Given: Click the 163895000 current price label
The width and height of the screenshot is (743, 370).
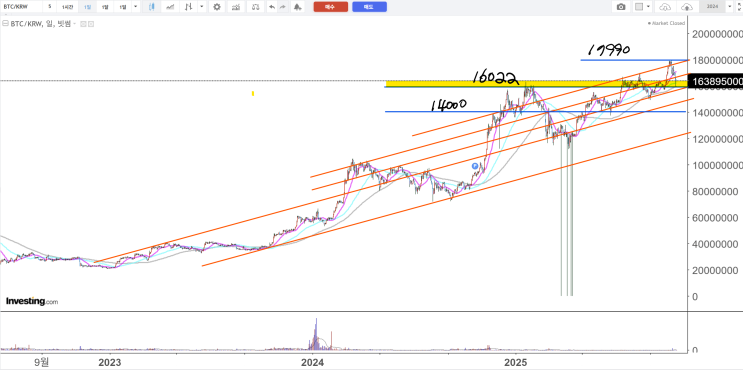Looking at the screenshot, I should coord(715,81).
